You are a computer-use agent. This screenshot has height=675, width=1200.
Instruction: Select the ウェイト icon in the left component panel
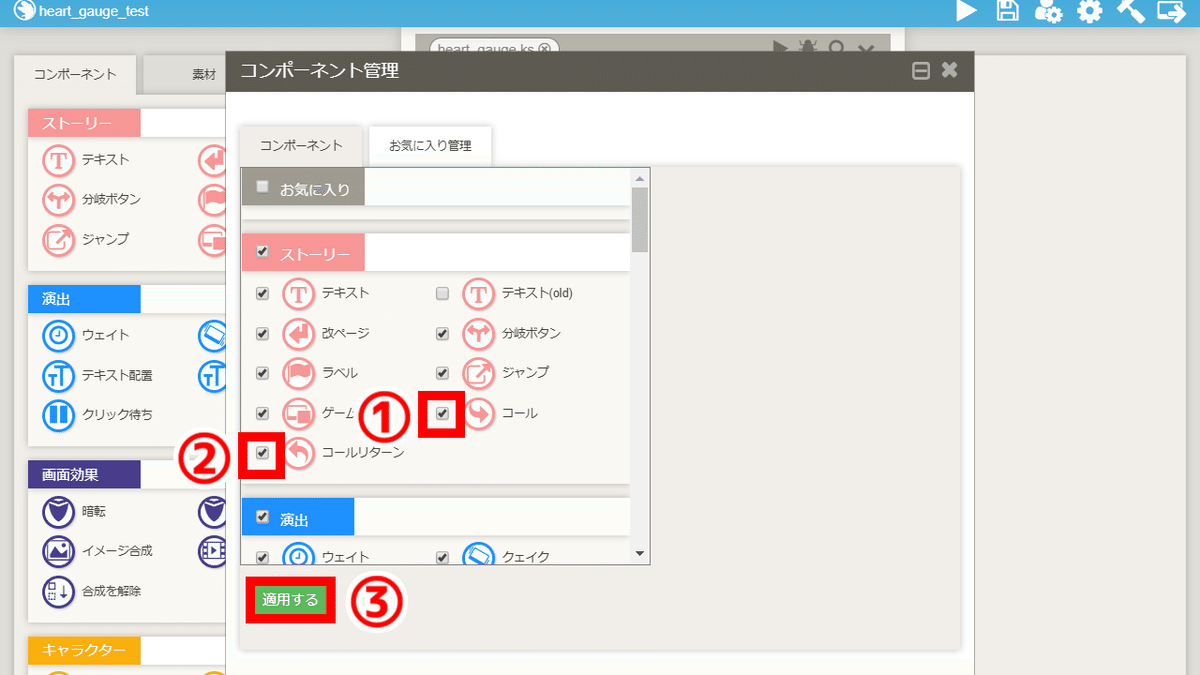[58, 336]
